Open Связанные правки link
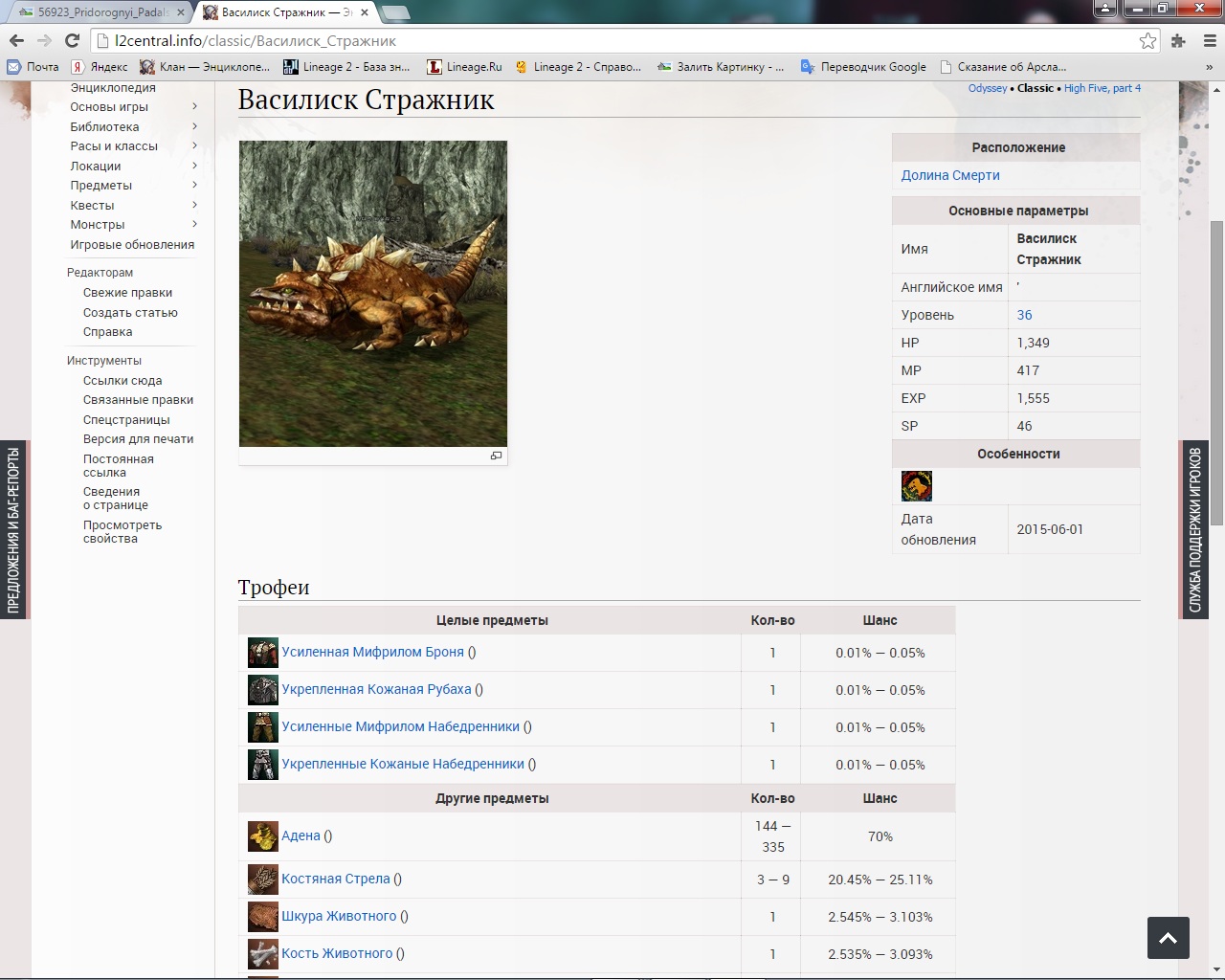Viewport: 1225px width, 980px height. (138, 400)
